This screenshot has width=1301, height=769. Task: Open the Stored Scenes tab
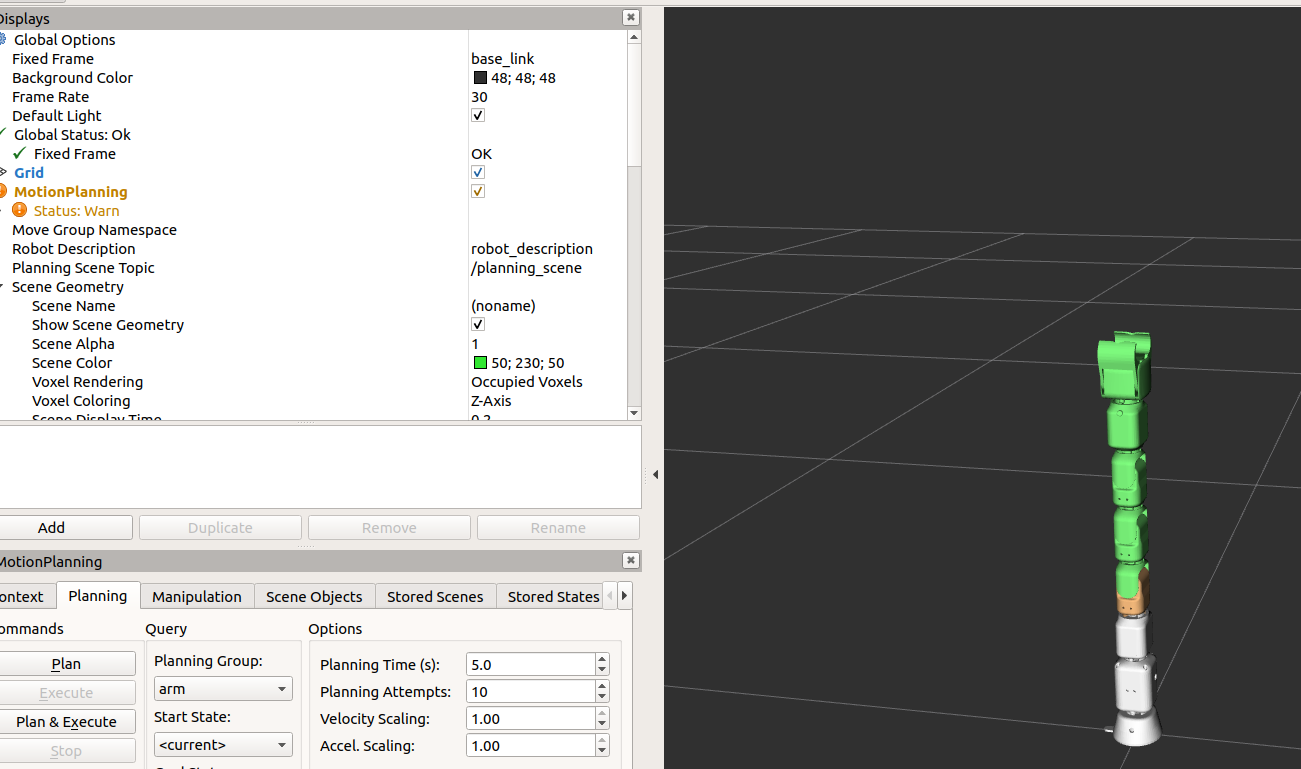click(x=434, y=596)
